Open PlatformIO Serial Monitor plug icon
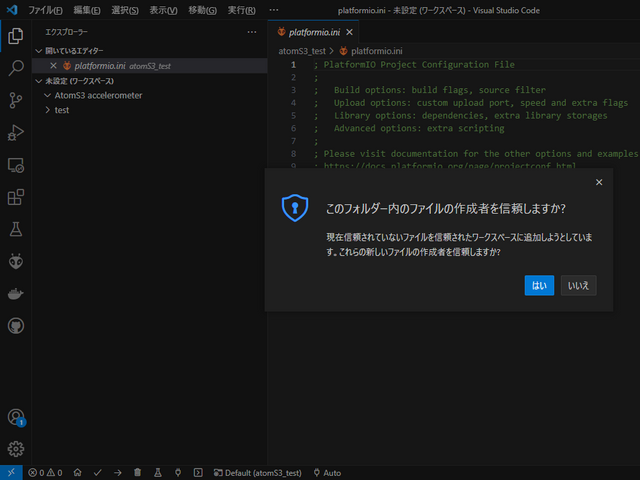 (x=178, y=473)
